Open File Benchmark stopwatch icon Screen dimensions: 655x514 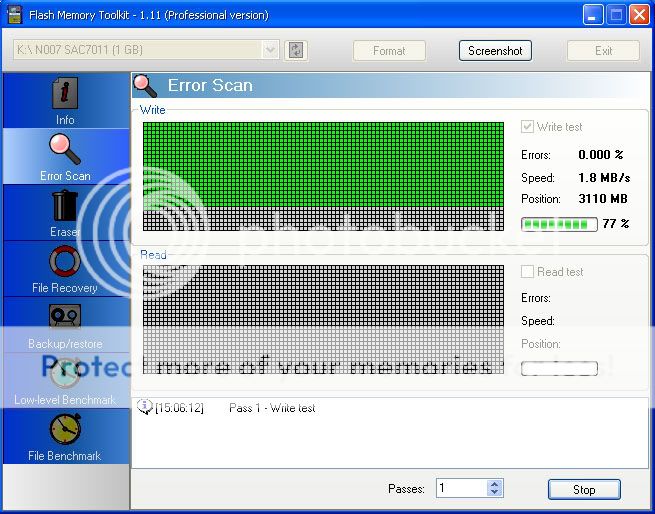point(65,430)
